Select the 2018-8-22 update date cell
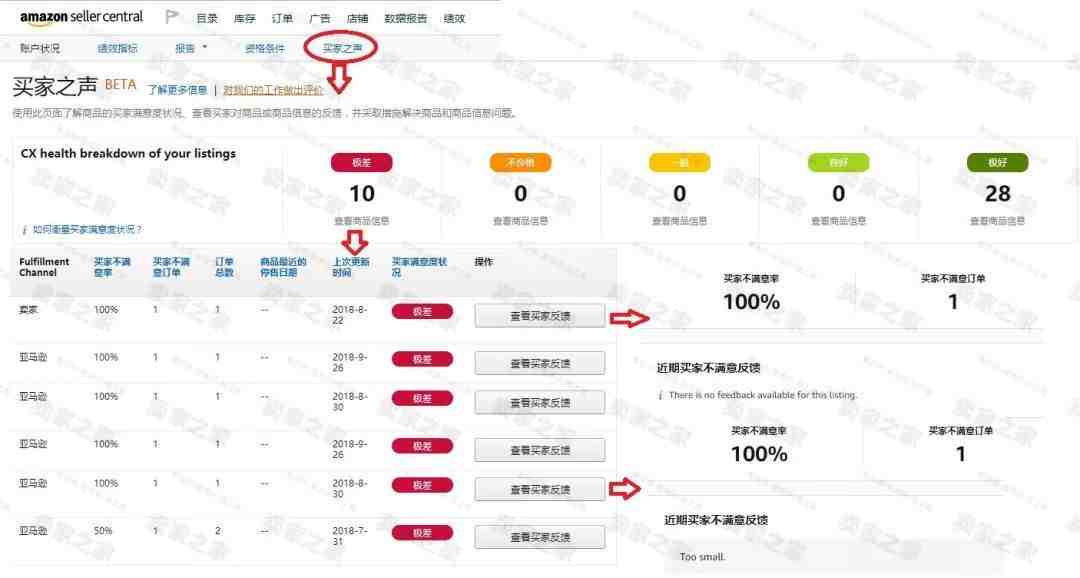Screen dimensions: 1080x578 (350, 316)
